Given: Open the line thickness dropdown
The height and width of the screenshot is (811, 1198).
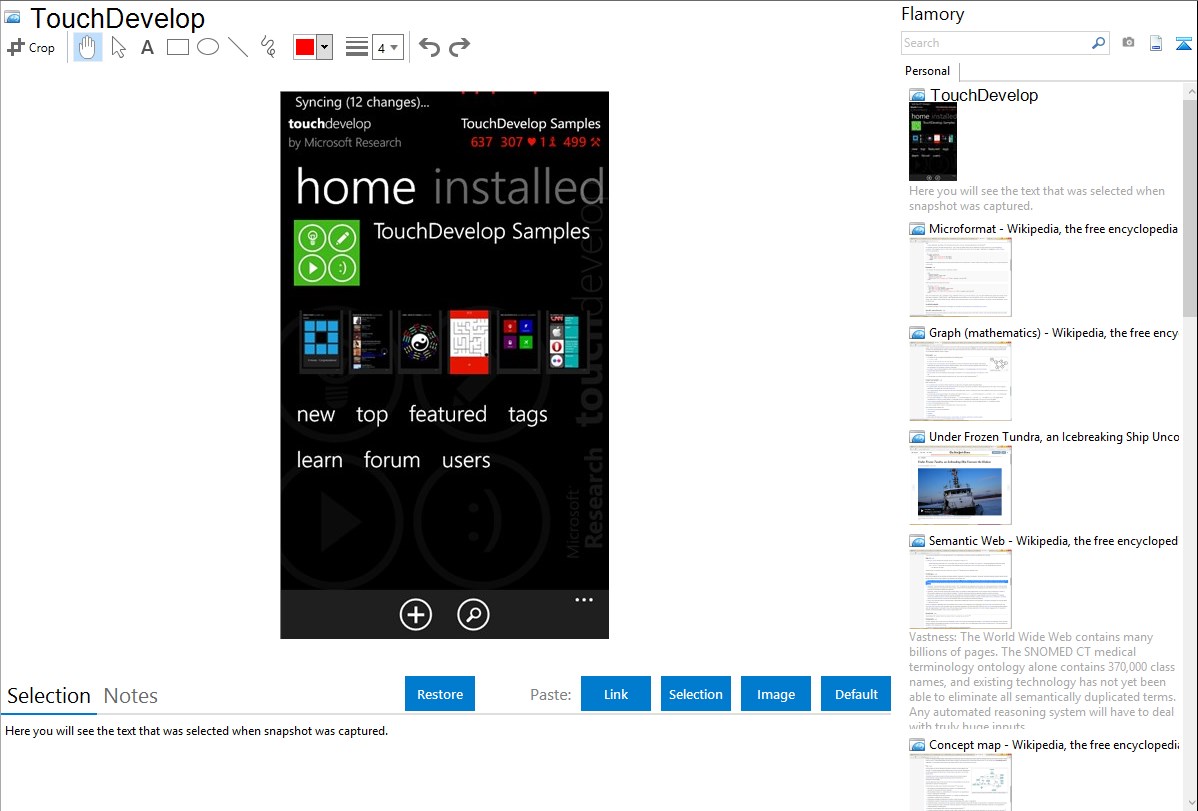Looking at the screenshot, I should click(387, 47).
